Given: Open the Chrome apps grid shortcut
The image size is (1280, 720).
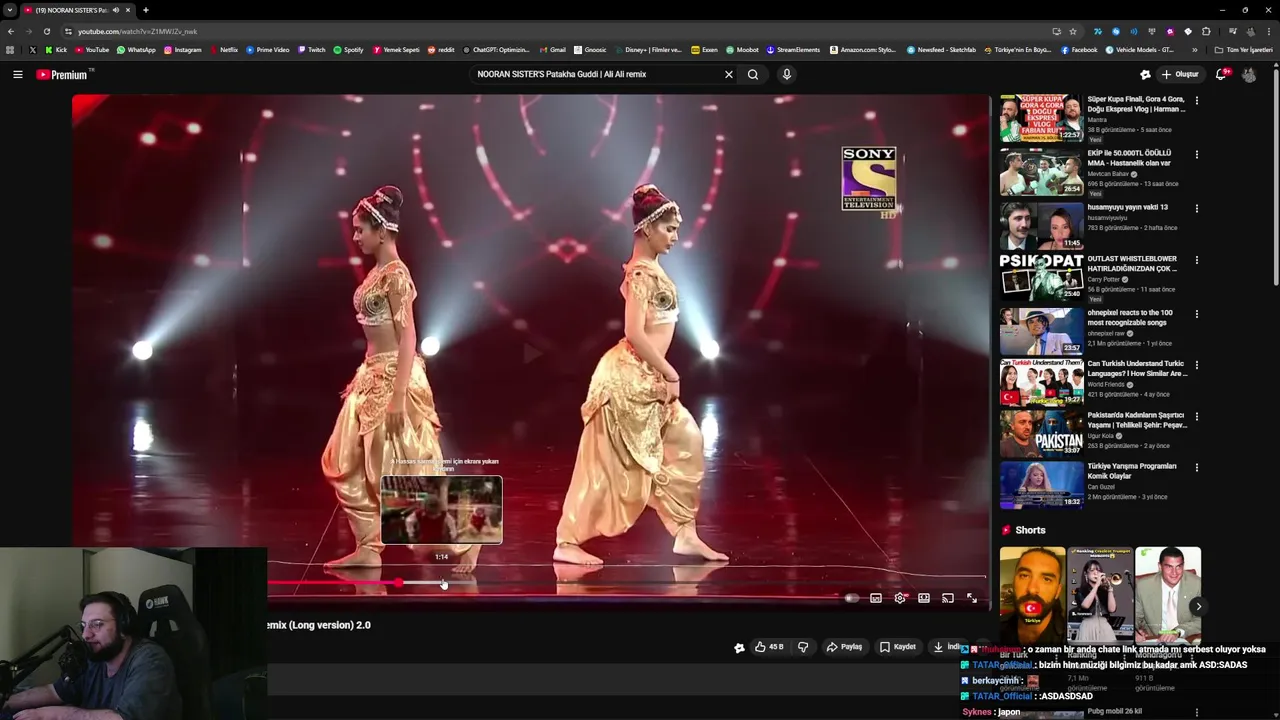Looking at the screenshot, I should coord(11,49).
